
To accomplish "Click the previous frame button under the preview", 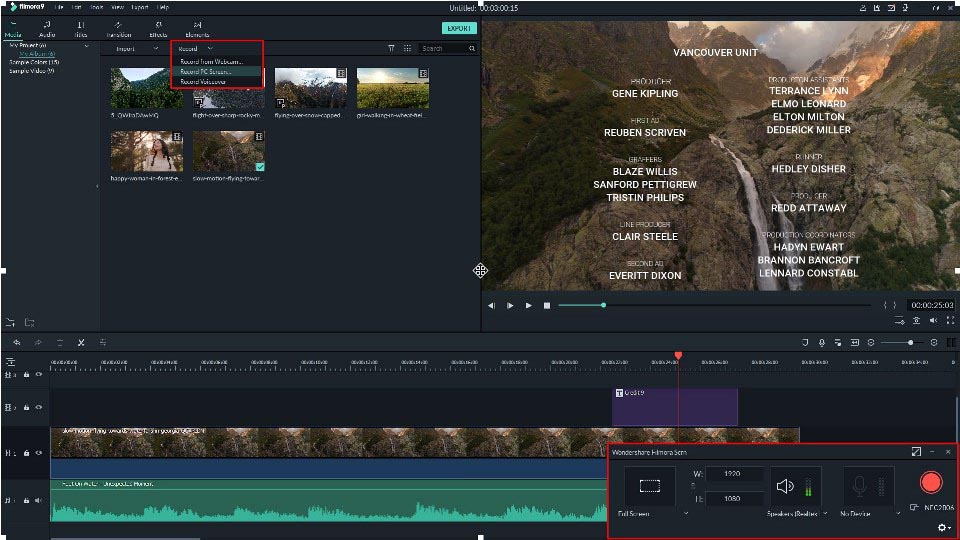I will (491, 306).
